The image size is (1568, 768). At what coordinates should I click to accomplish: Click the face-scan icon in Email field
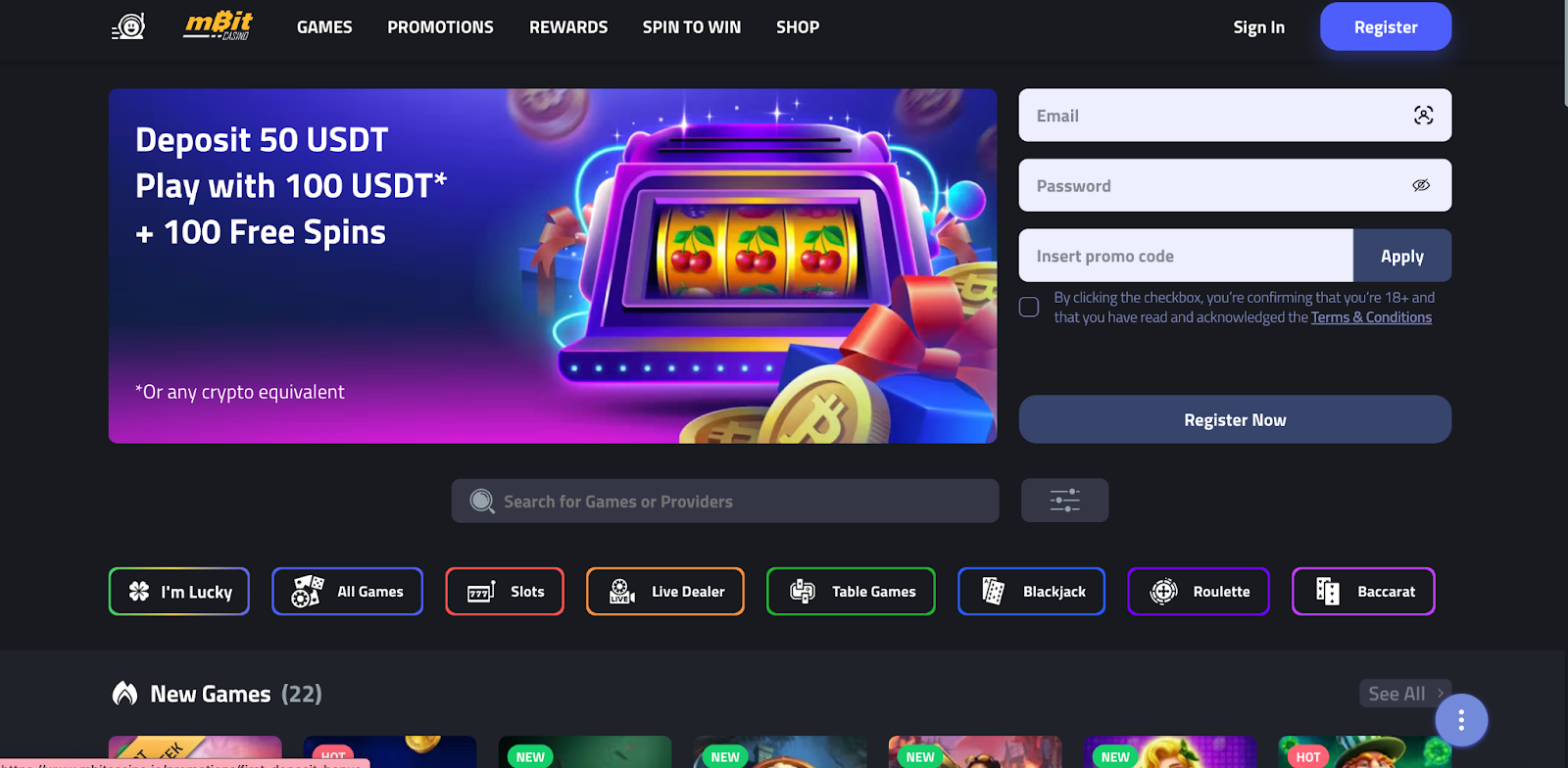[x=1423, y=116]
